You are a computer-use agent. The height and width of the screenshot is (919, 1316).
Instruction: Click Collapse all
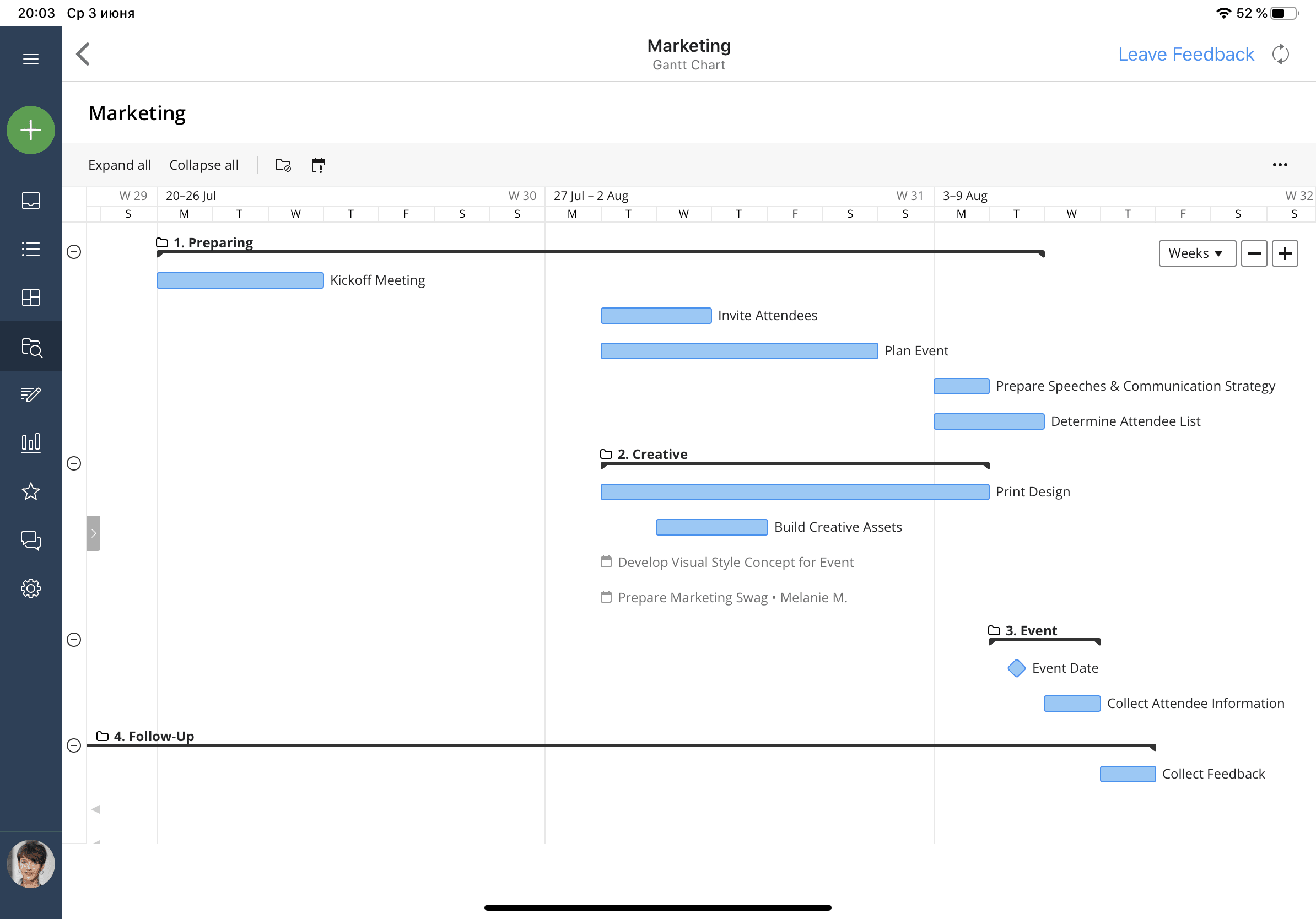coord(203,165)
